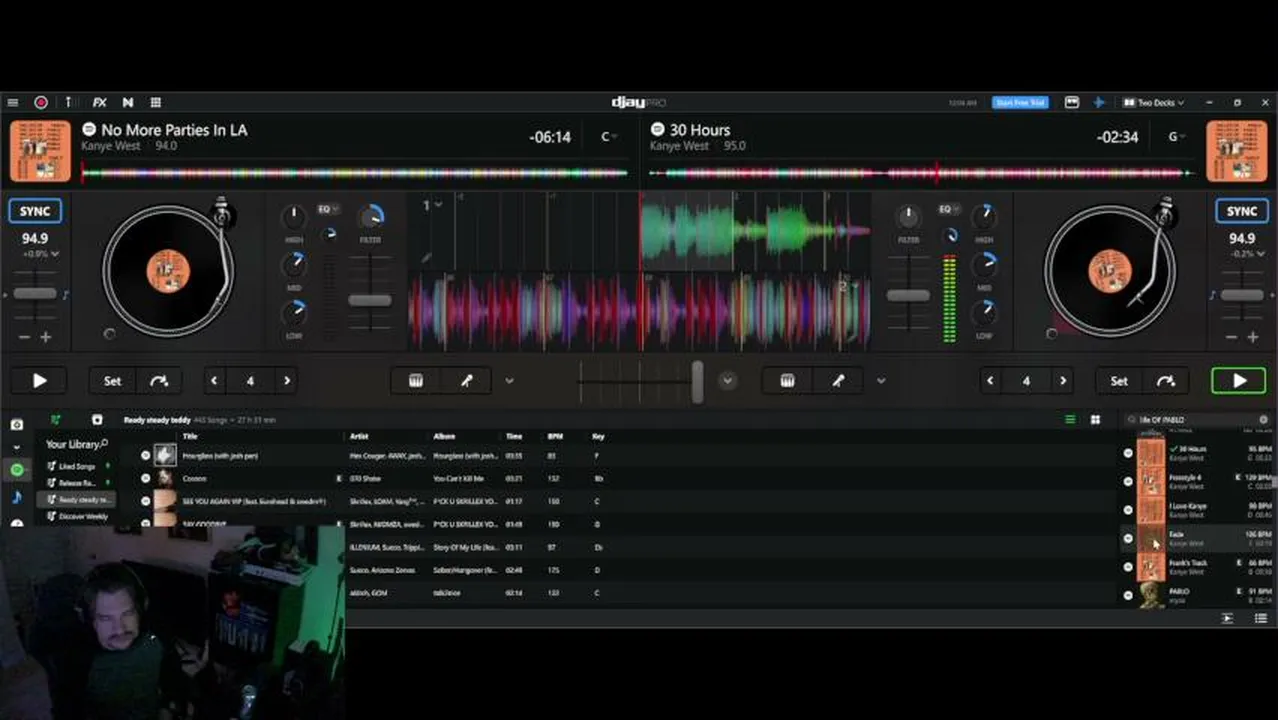The height and width of the screenshot is (720, 1278).
Task: Jump to cue arrow on left deck
Action: point(159,381)
